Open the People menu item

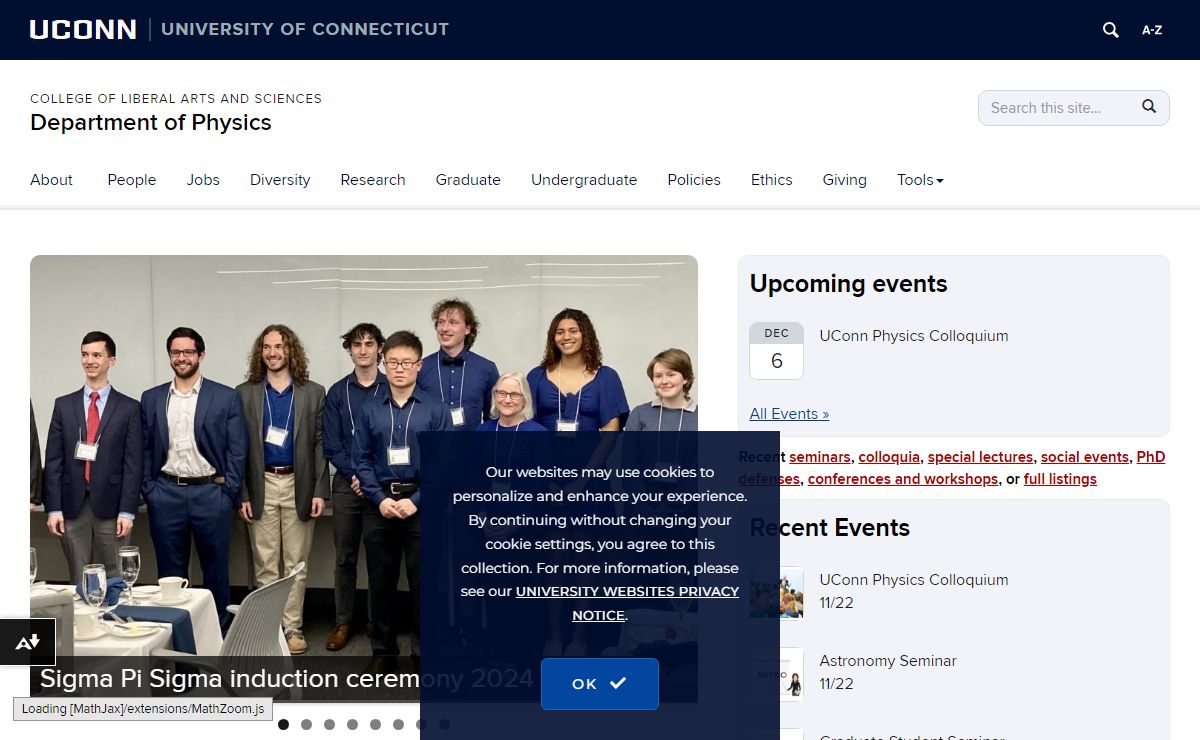click(x=132, y=180)
